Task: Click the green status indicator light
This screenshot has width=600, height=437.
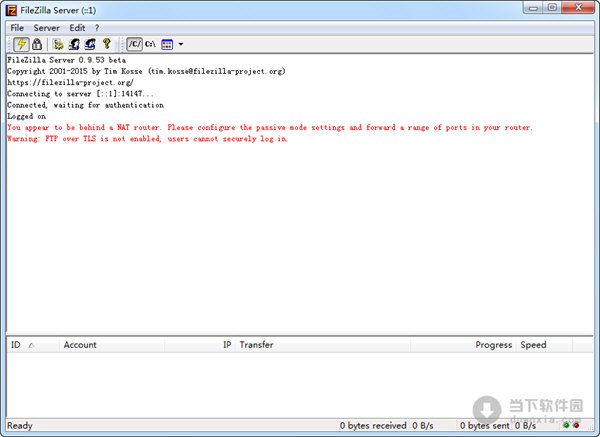Action: (566, 425)
